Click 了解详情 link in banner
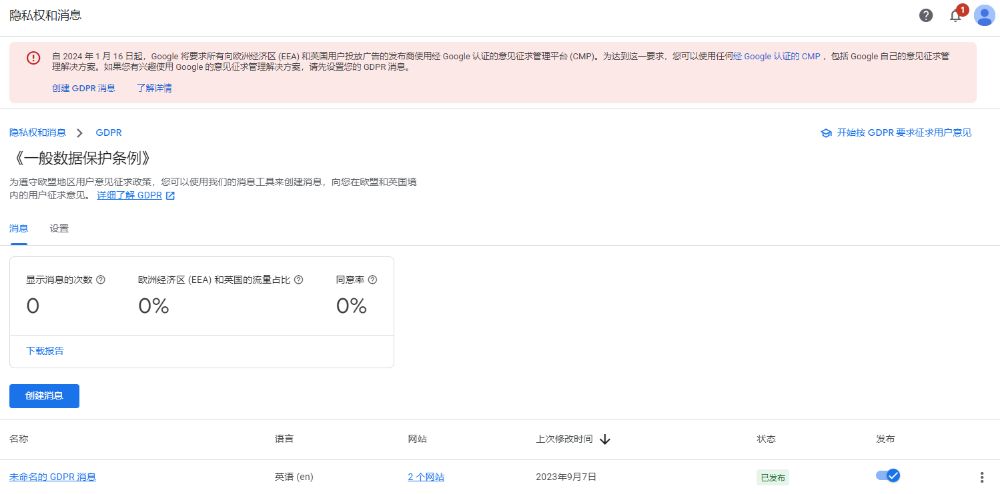Screen dimensions: 1000x494 154,88
